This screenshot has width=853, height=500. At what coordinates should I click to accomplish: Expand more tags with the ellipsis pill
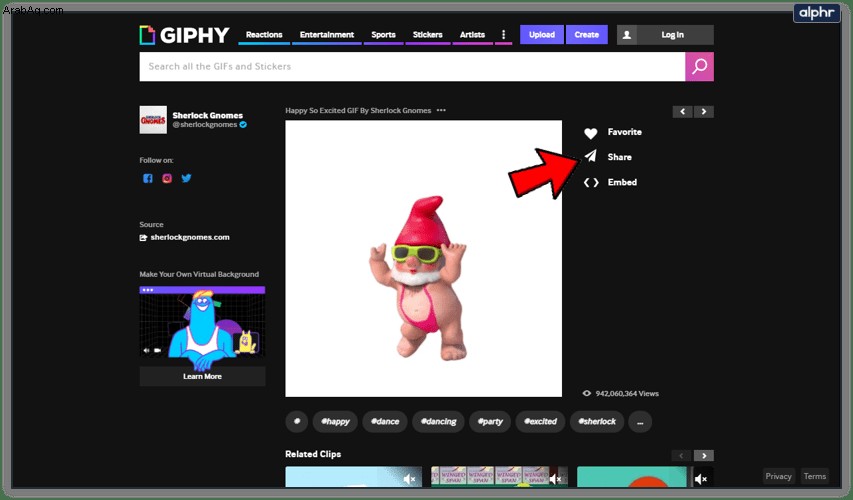[x=640, y=422]
